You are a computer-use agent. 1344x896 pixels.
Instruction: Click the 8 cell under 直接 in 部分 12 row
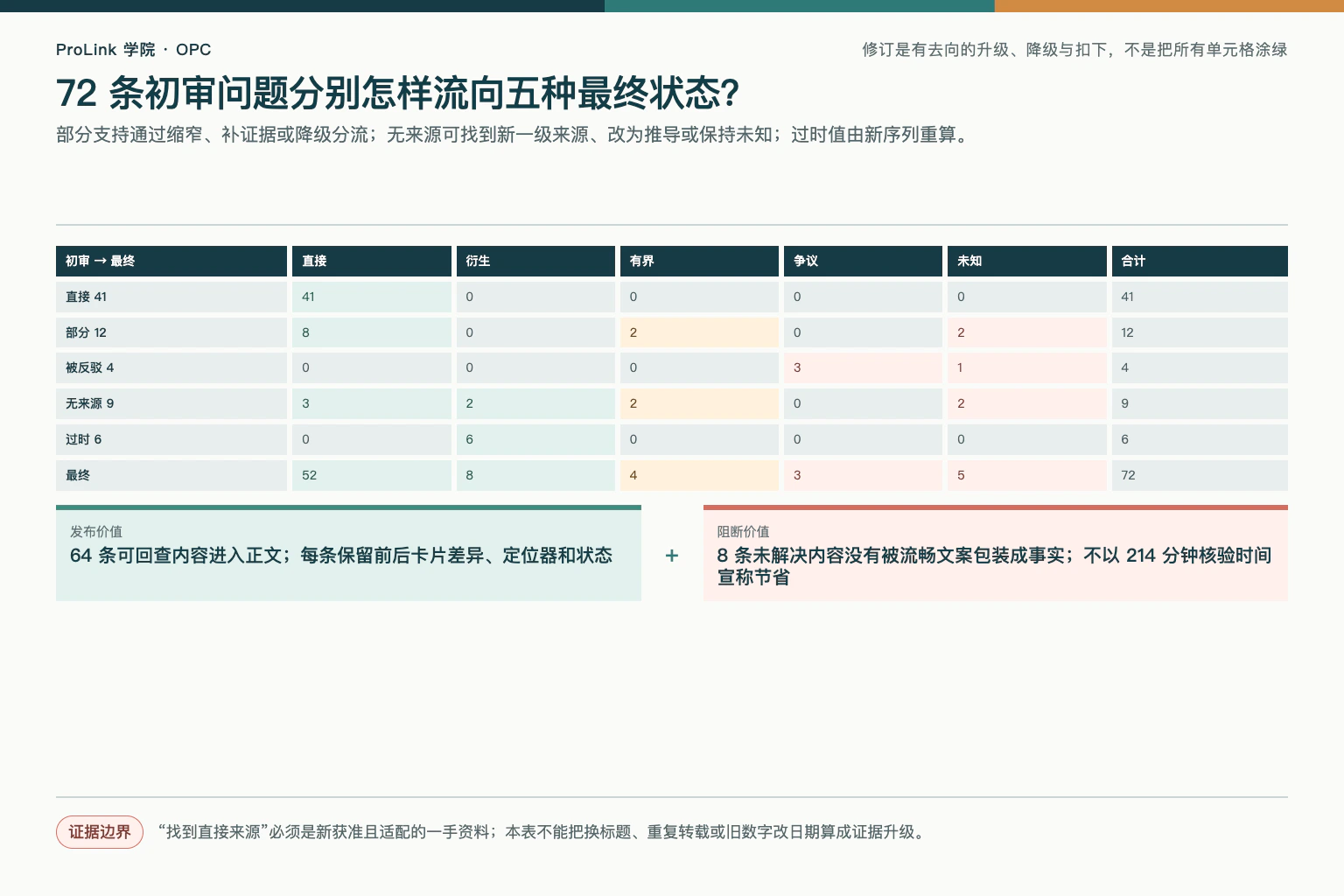click(x=371, y=332)
